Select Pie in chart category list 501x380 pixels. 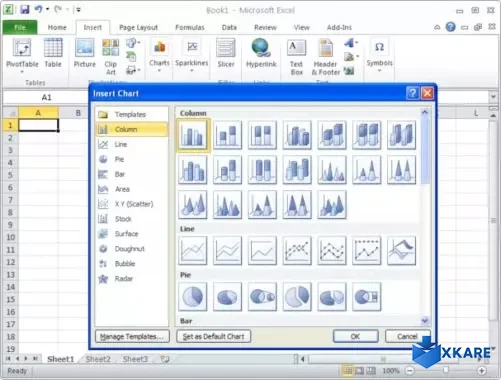click(x=132, y=159)
